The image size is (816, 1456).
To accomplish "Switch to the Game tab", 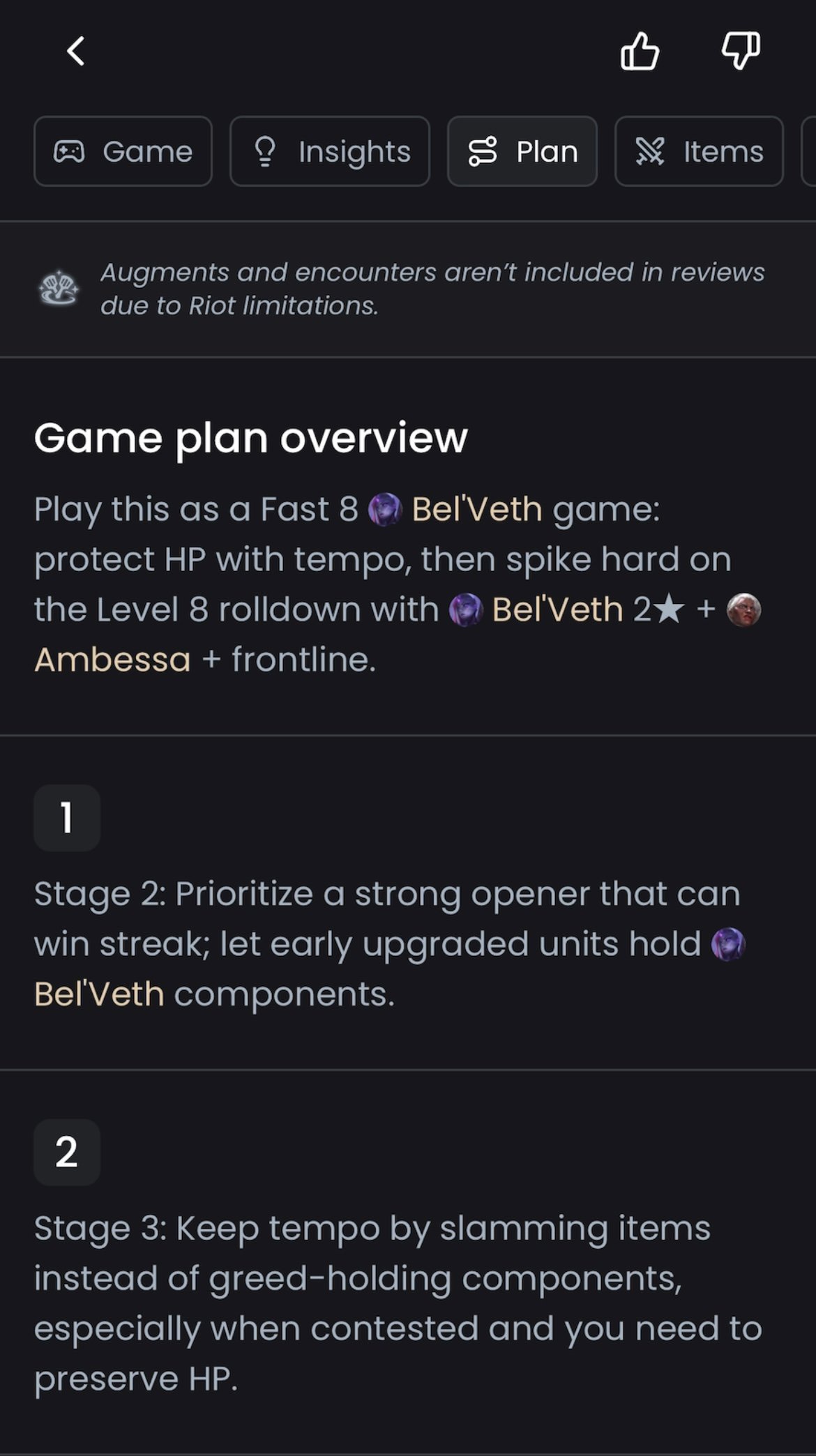I will click(x=123, y=151).
